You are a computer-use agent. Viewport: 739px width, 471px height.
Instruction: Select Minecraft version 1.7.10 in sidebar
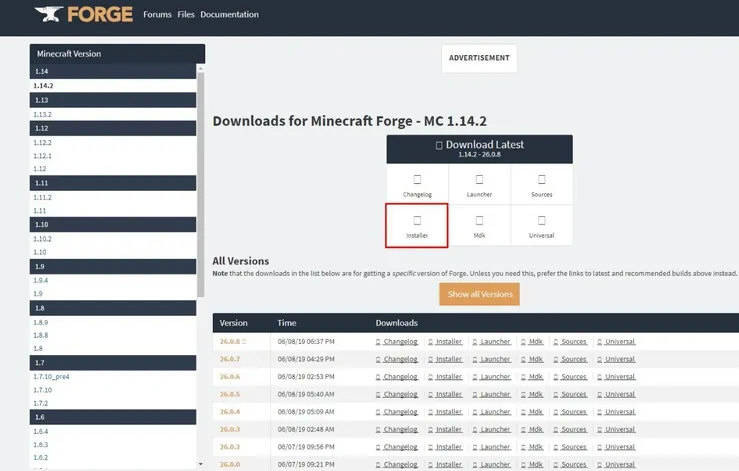point(42,390)
